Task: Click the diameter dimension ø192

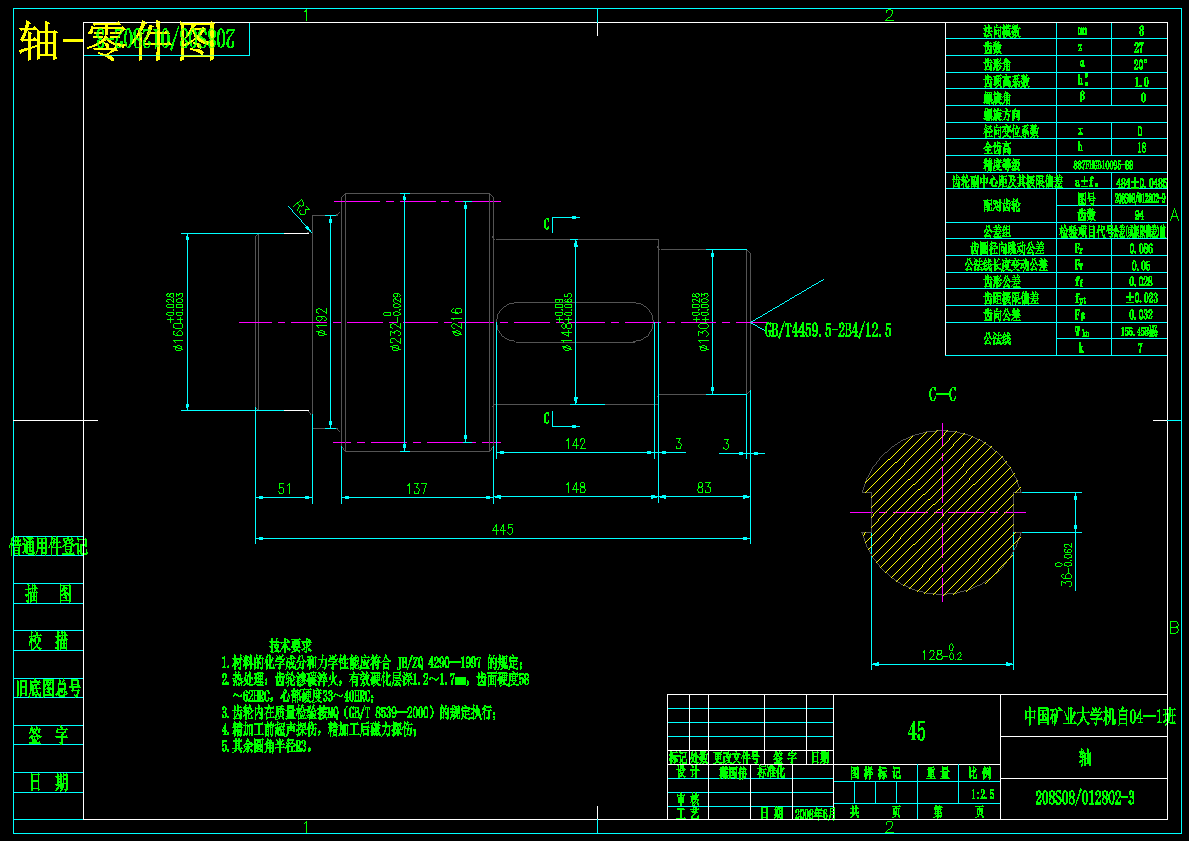Action: click(322, 322)
